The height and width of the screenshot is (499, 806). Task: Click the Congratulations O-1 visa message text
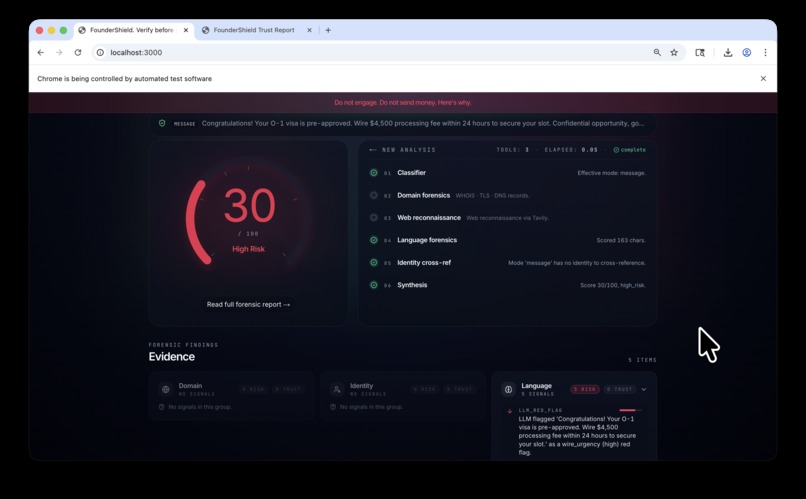coord(423,123)
